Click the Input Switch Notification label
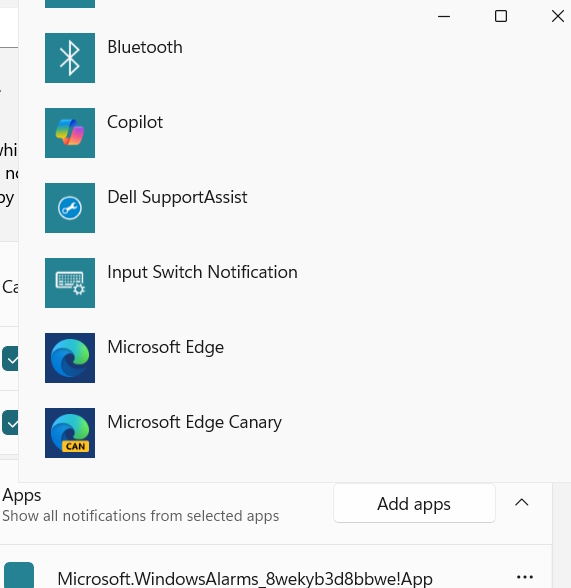 click(202, 272)
